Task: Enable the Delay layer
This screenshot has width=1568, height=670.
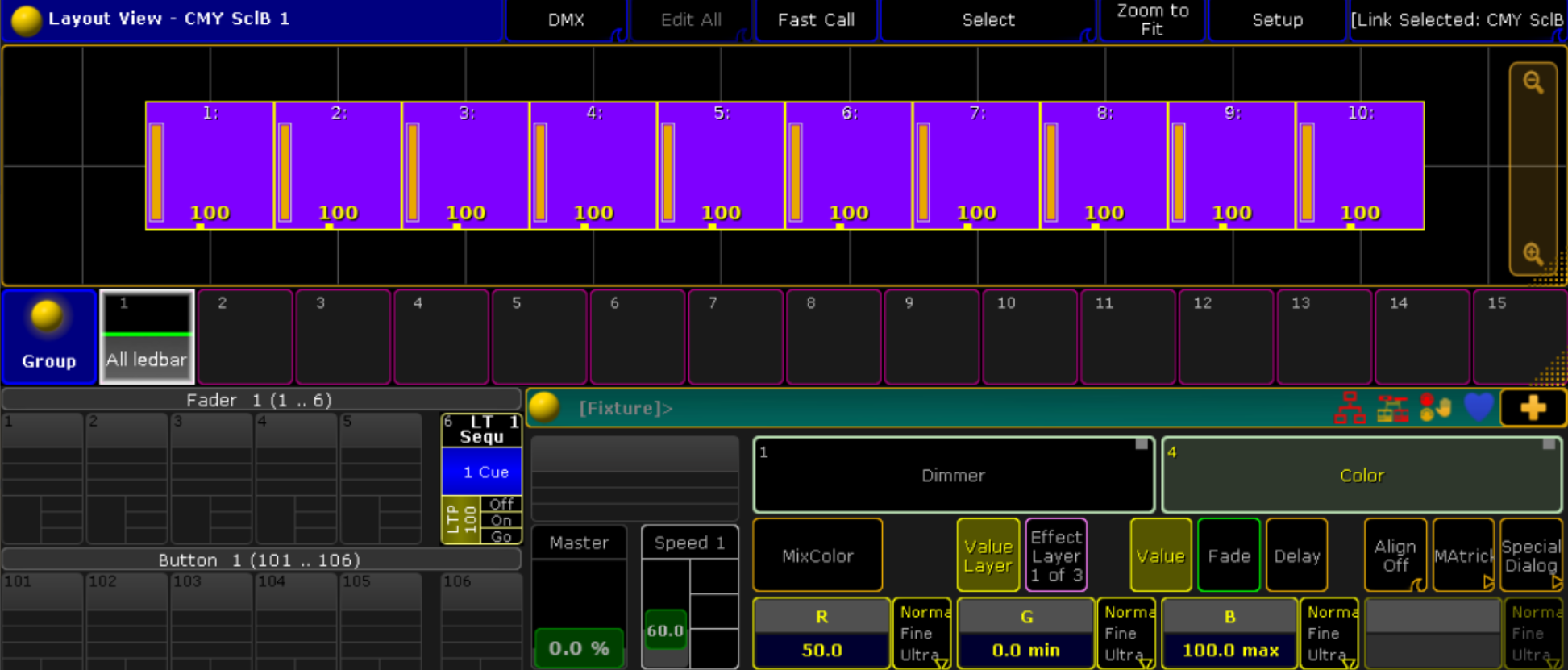Action: 1297,556
